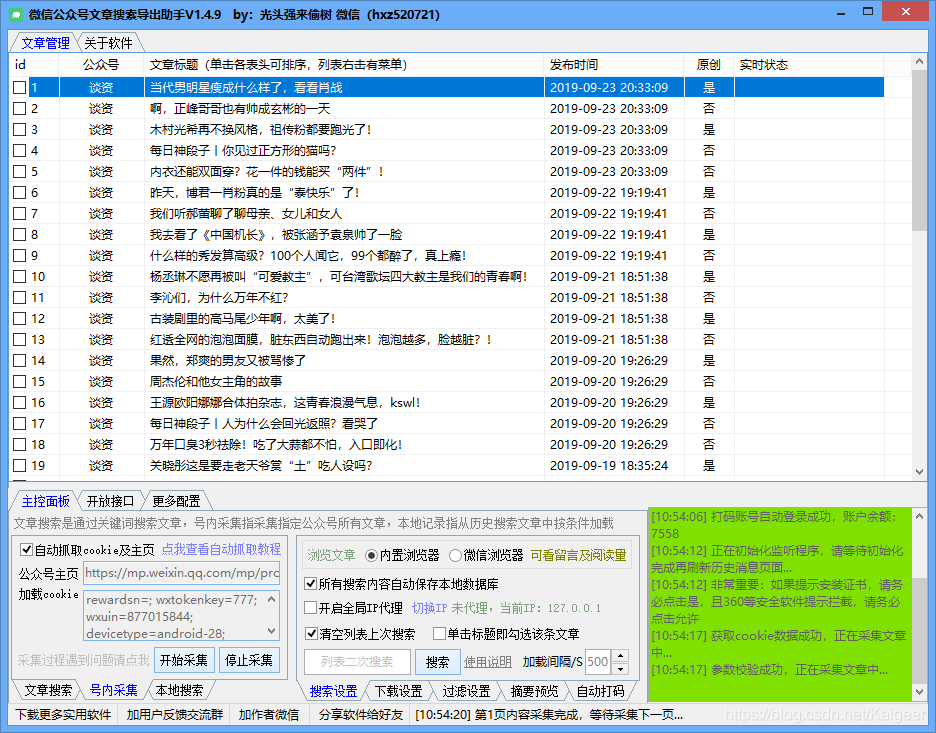This screenshot has width=936, height=733.
Task: Click log panel scrollbar down arrow
Action: coord(919,691)
